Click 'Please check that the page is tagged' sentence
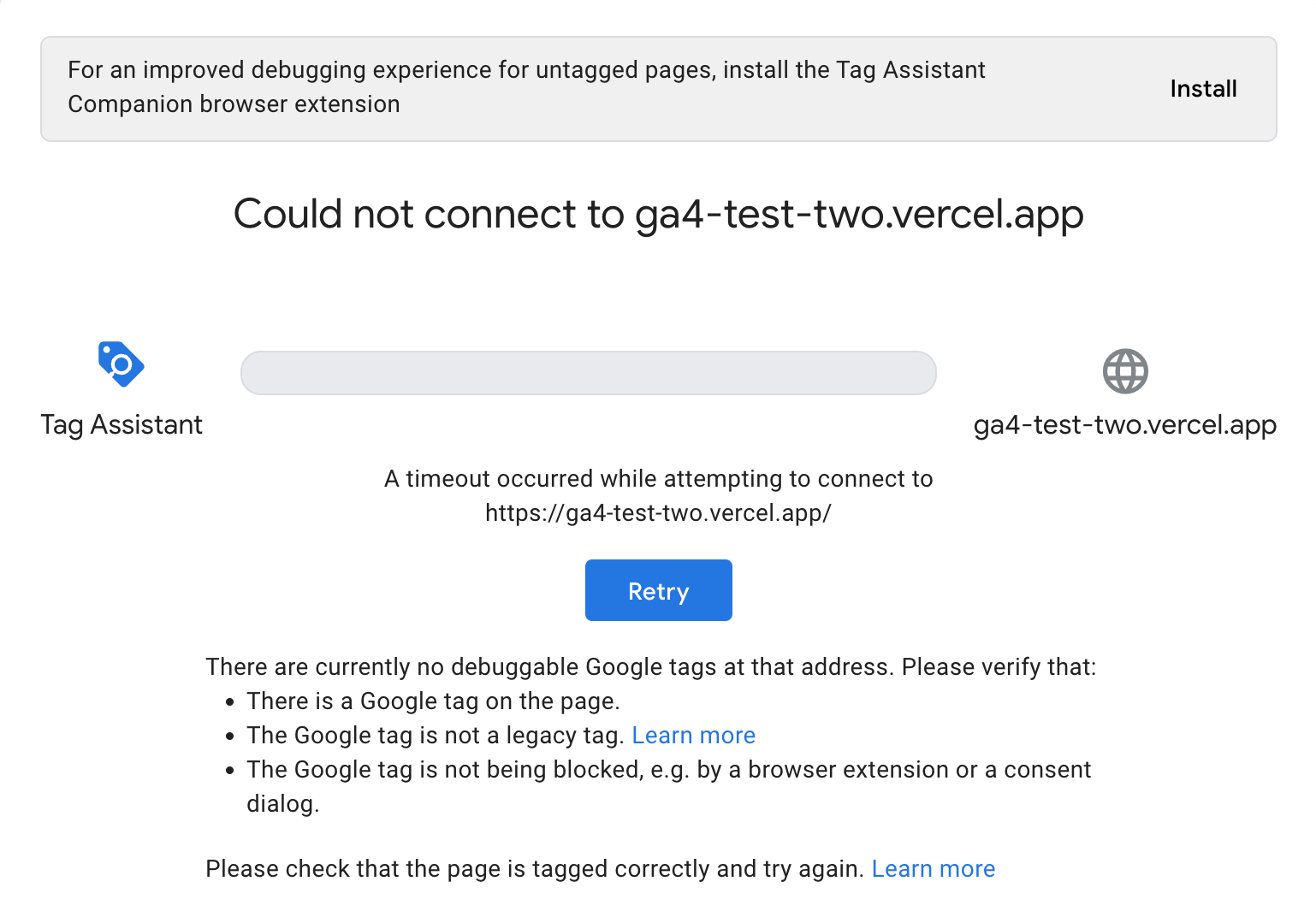 (536, 869)
